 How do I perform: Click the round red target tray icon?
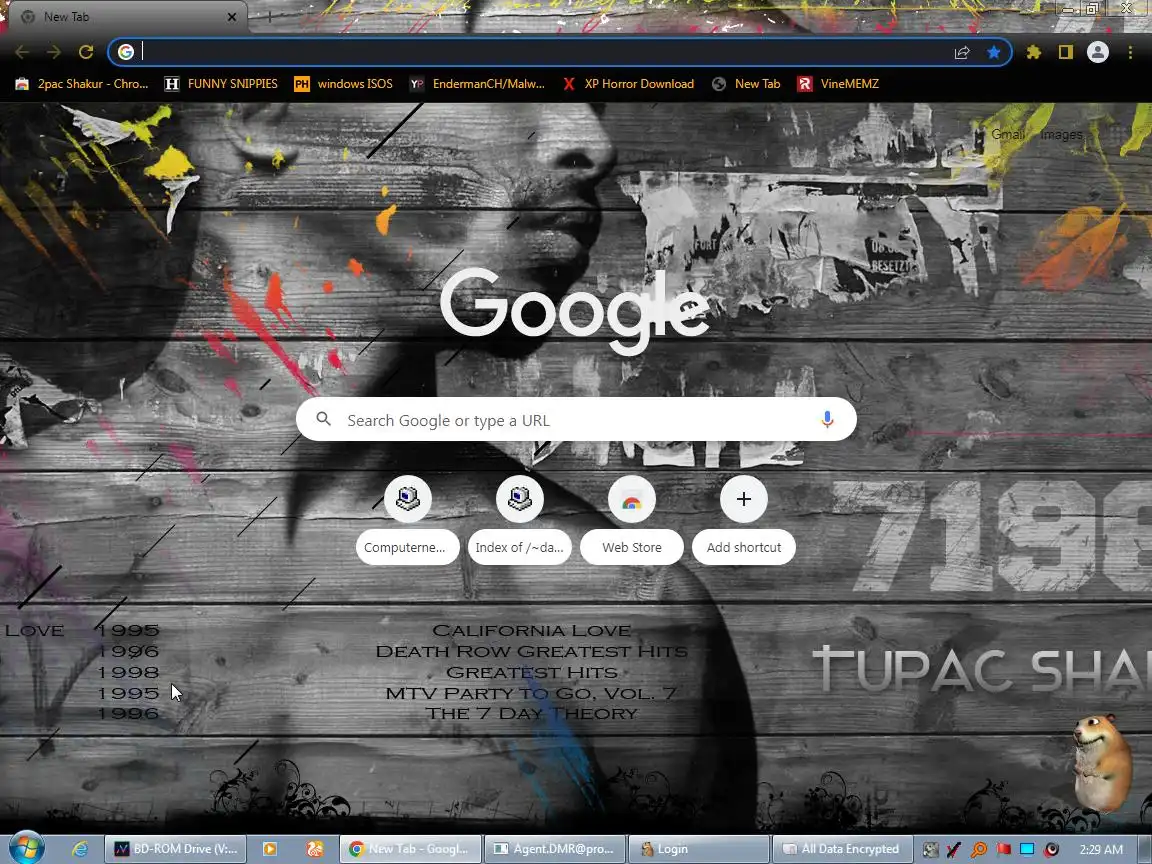[x=1052, y=849]
